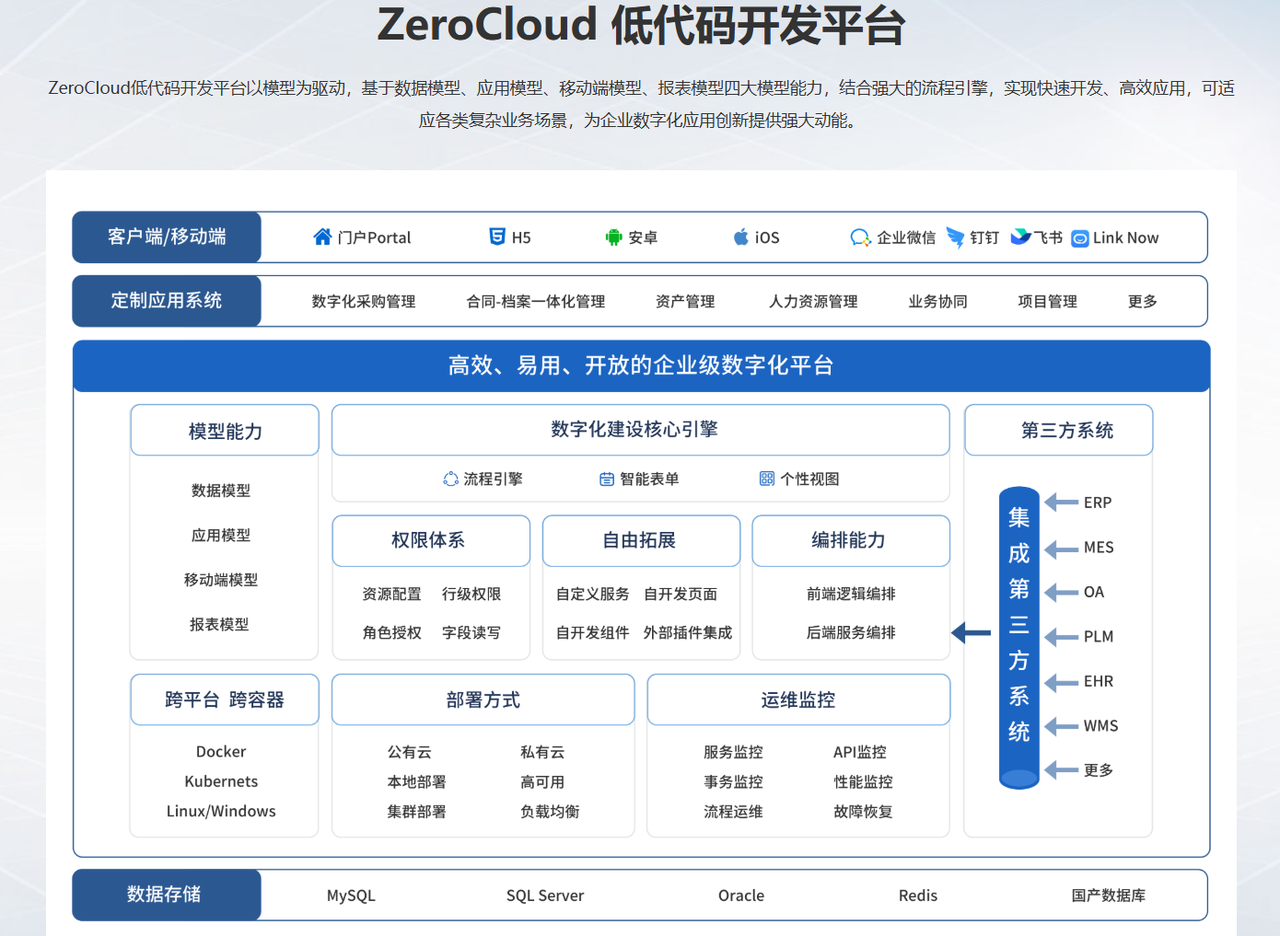Click the 运维监控 header box
The width and height of the screenshot is (1280, 936).
[799, 700]
